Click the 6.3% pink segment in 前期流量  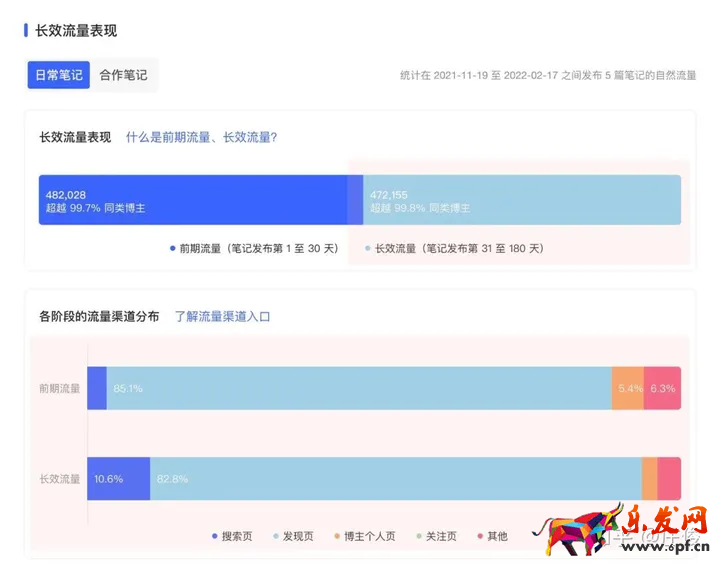662,388
